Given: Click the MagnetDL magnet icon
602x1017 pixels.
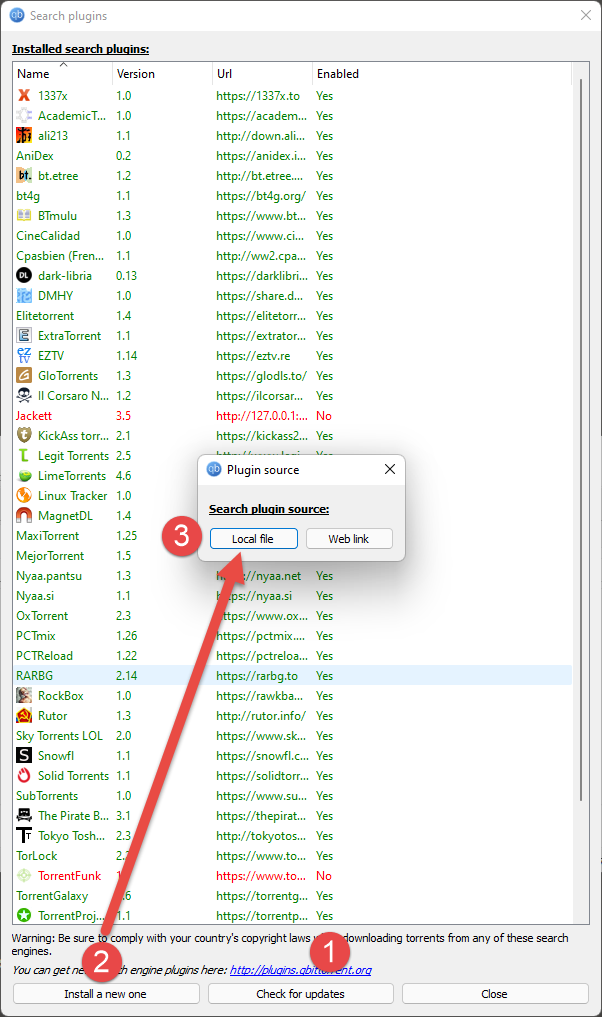Looking at the screenshot, I should click(24, 516).
